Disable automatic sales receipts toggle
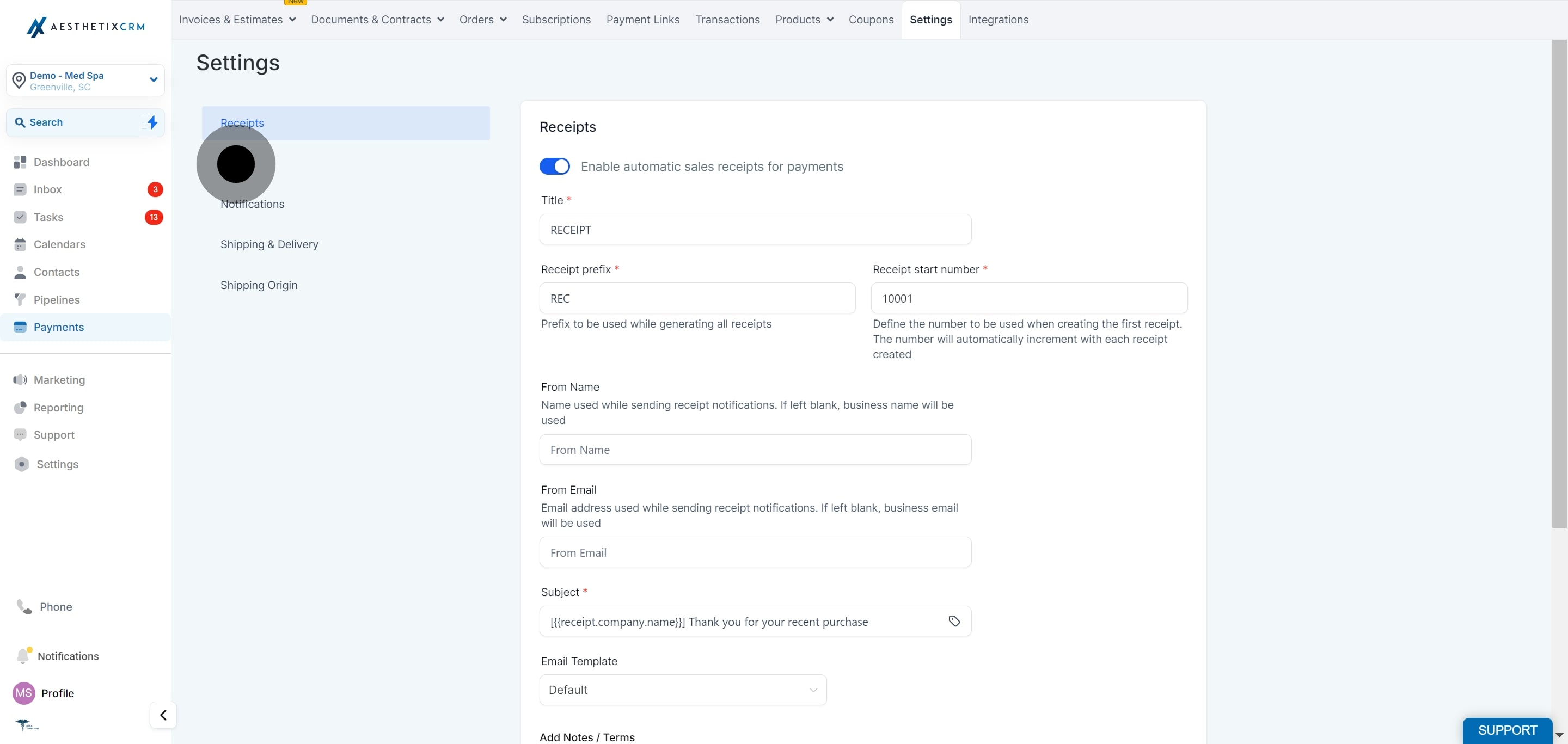 point(555,166)
